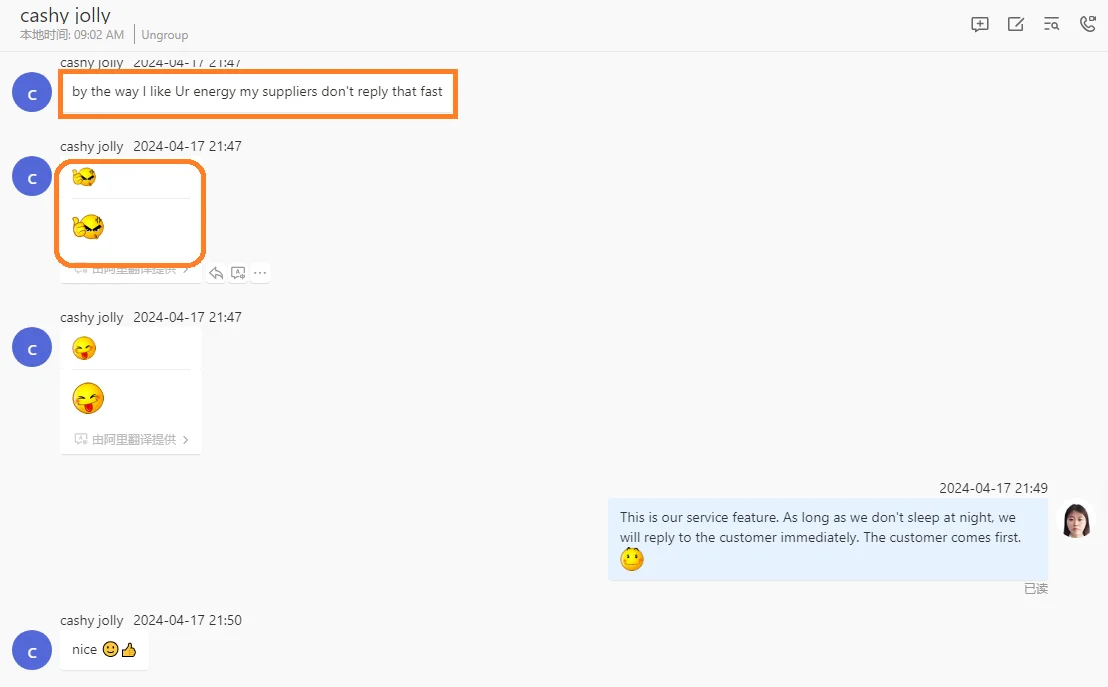The height and width of the screenshot is (687, 1108).
Task: Open the search chat history icon
Action: 1051,24
